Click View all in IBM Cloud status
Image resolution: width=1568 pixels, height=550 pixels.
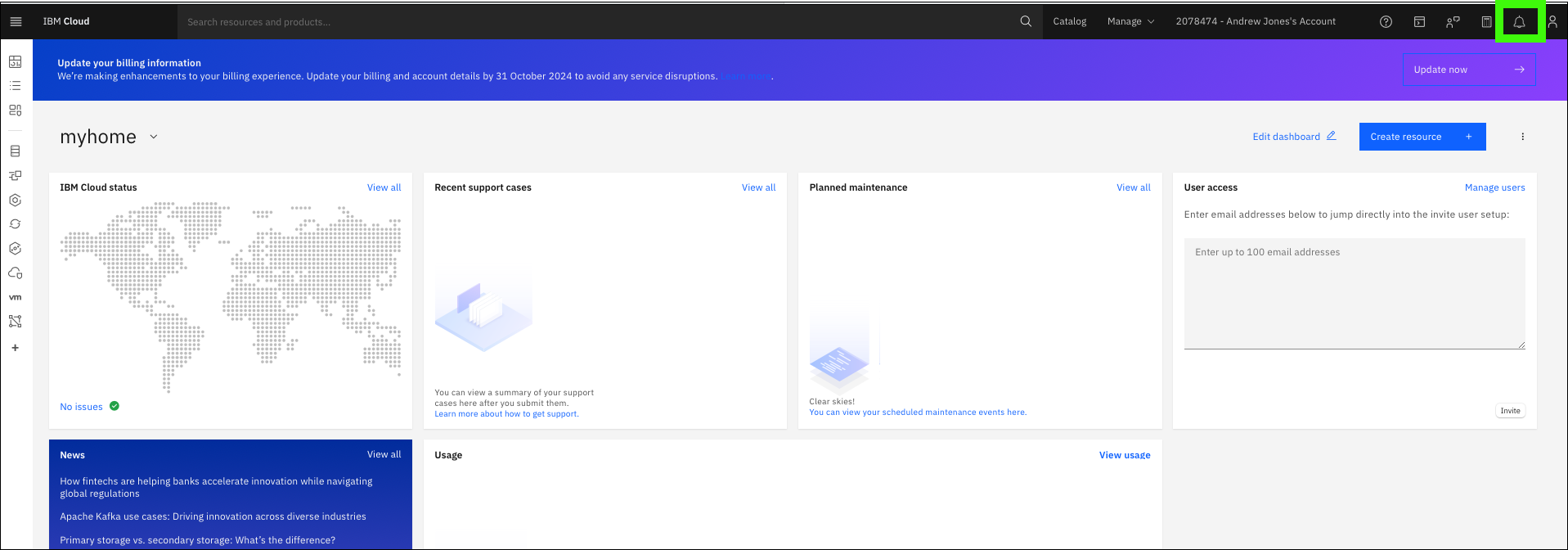pos(384,187)
